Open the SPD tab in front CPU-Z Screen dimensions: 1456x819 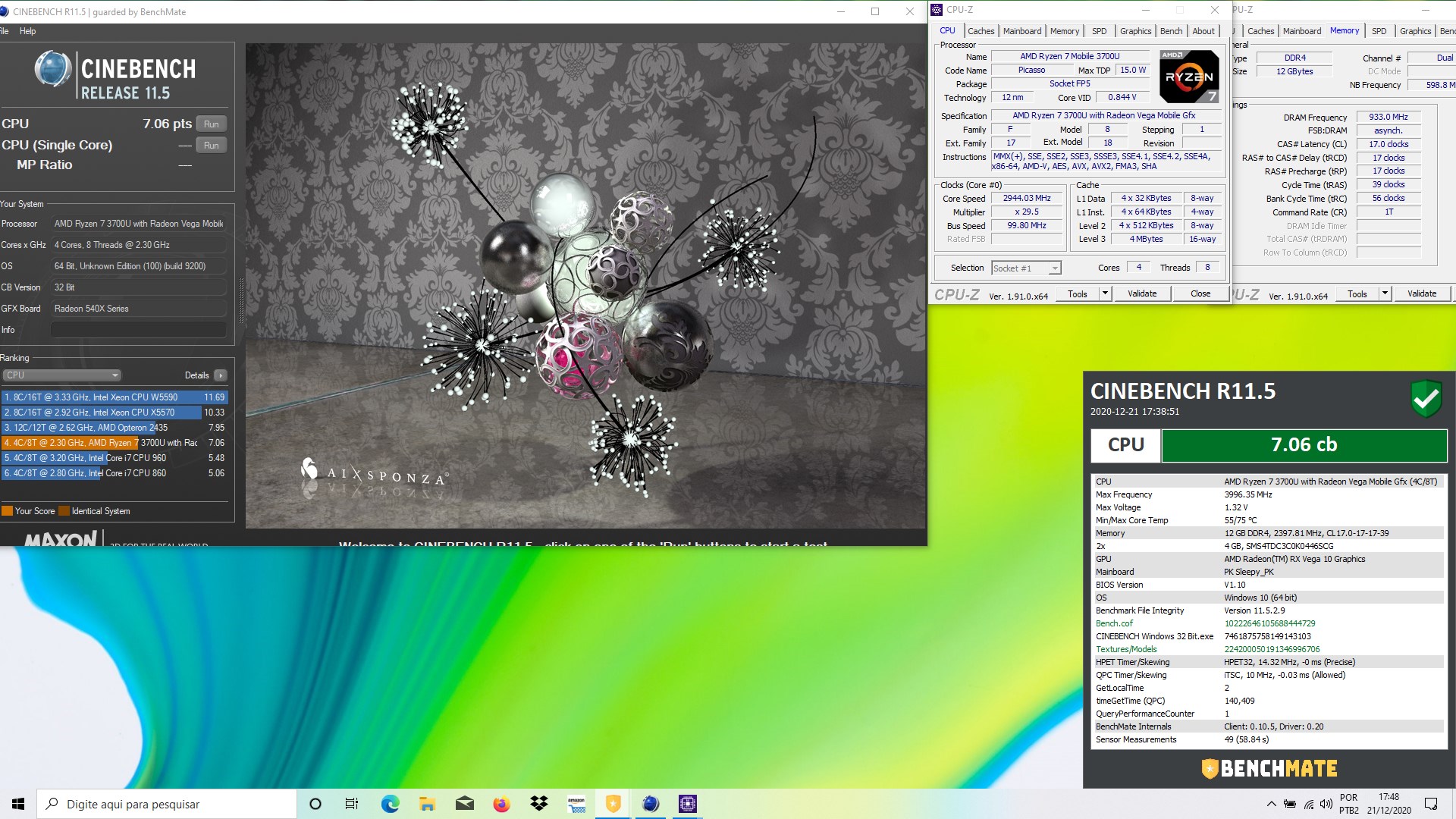[x=1100, y=31]
